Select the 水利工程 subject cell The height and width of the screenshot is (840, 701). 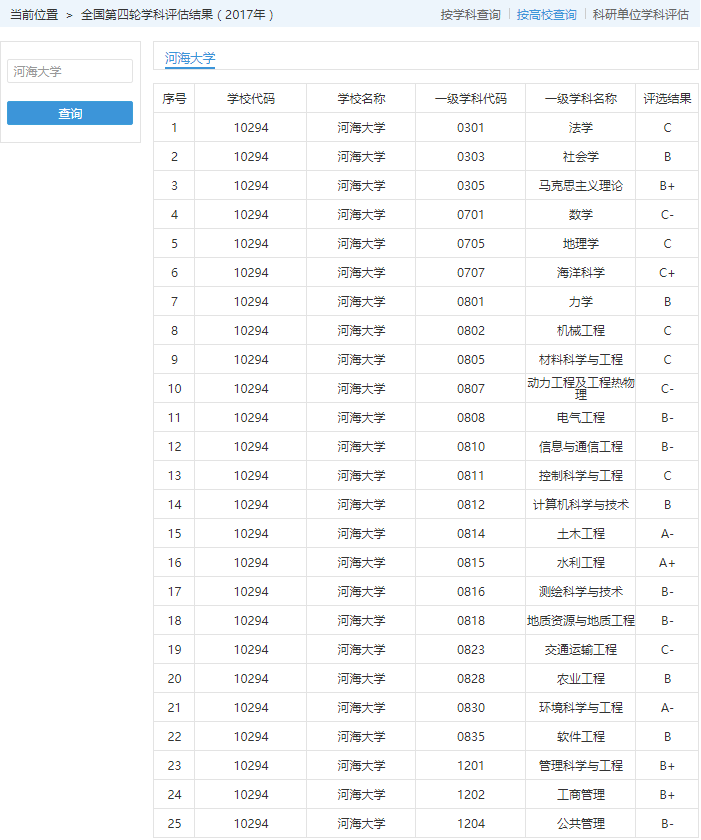(581, 562)
